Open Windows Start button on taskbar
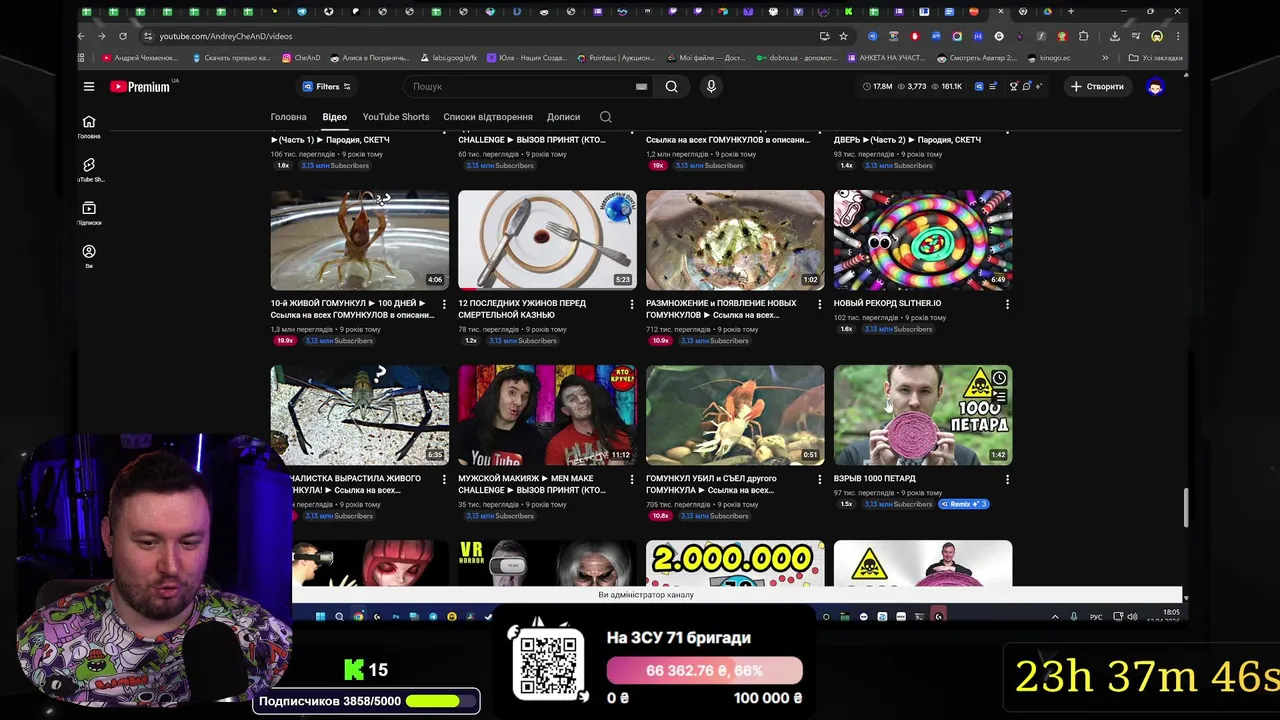This screenshot has height=720, width=1280. tap(320, 617)
